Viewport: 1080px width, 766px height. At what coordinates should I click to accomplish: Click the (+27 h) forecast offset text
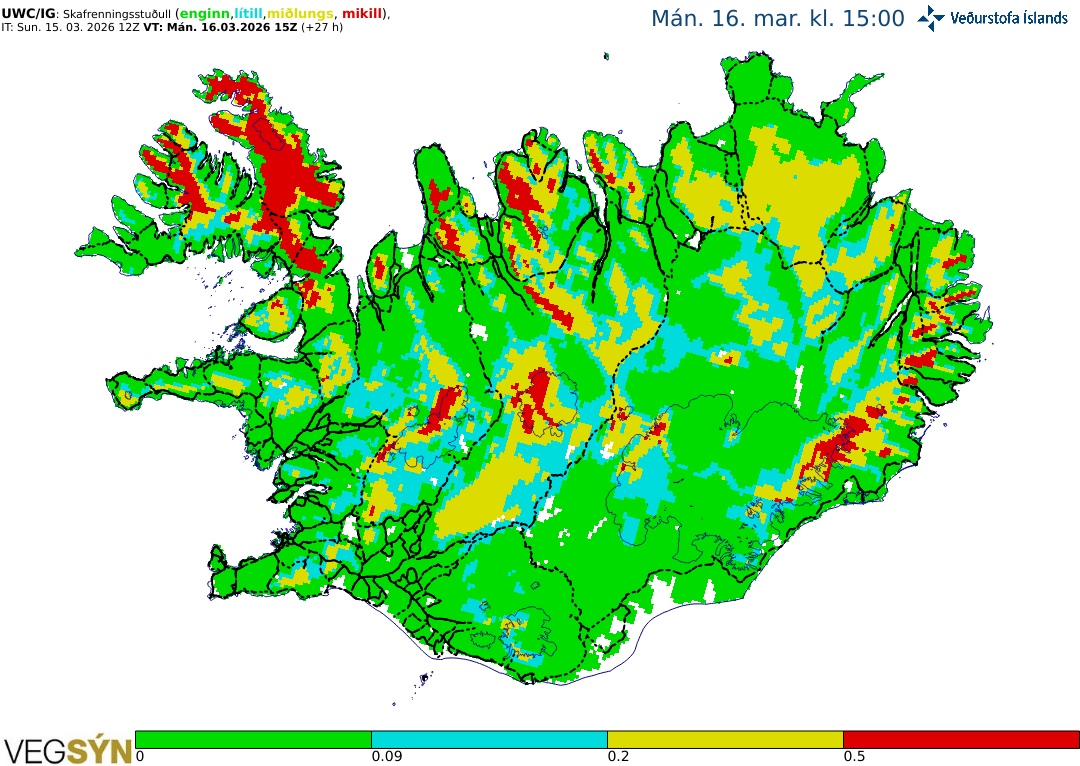coord(322,28)
